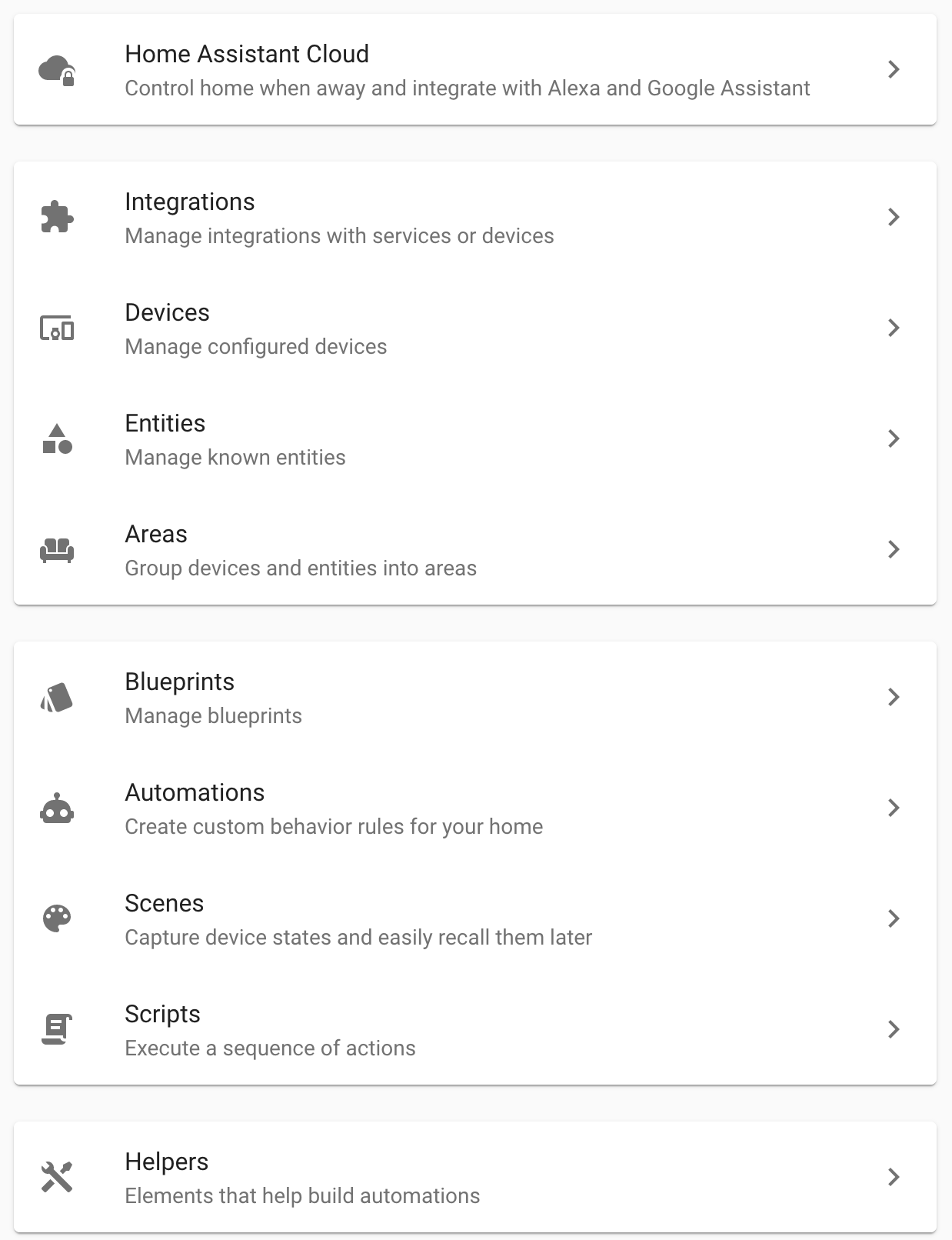Open the Devices menu entry
Screen dimensions: 952x1240
point(475,328)
